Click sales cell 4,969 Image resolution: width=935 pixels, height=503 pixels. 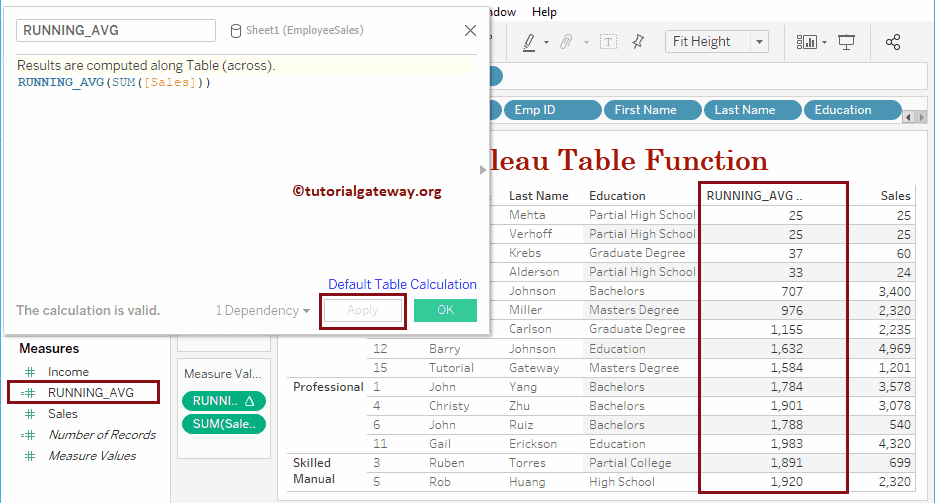pyautogui.click(x=894, y=349)
